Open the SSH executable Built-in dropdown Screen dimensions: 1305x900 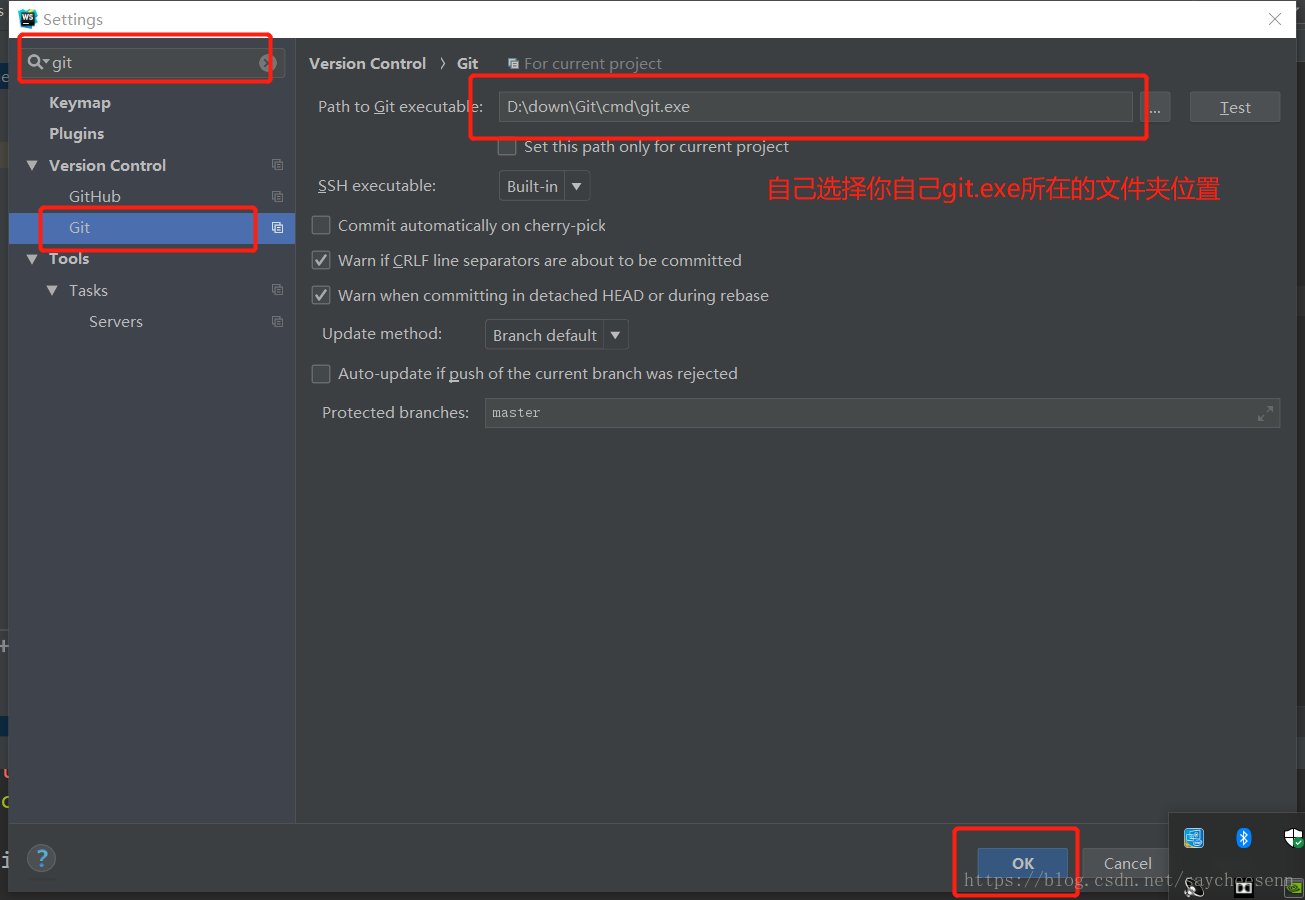545,186
